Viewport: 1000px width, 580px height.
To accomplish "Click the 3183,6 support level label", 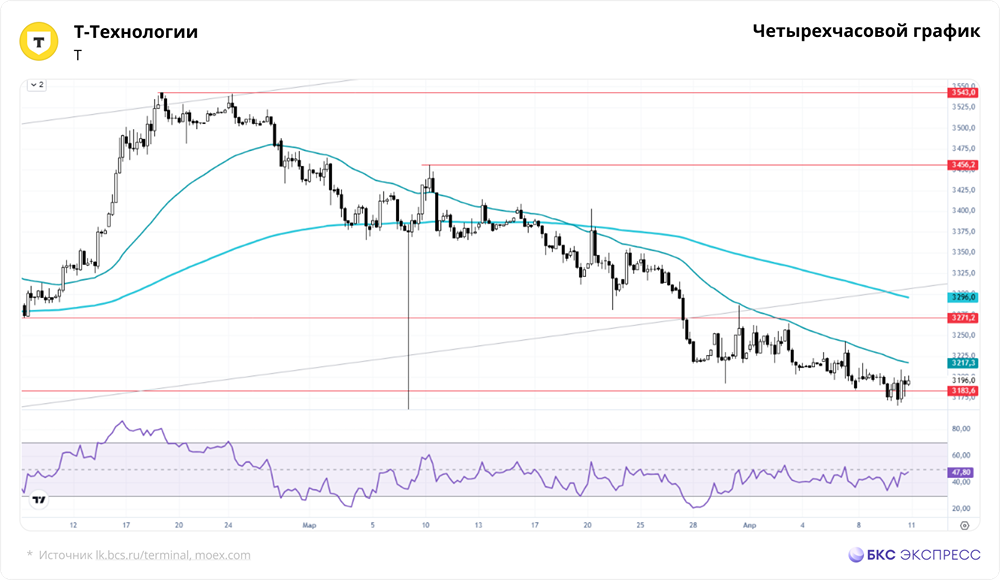I will point(963,390).
